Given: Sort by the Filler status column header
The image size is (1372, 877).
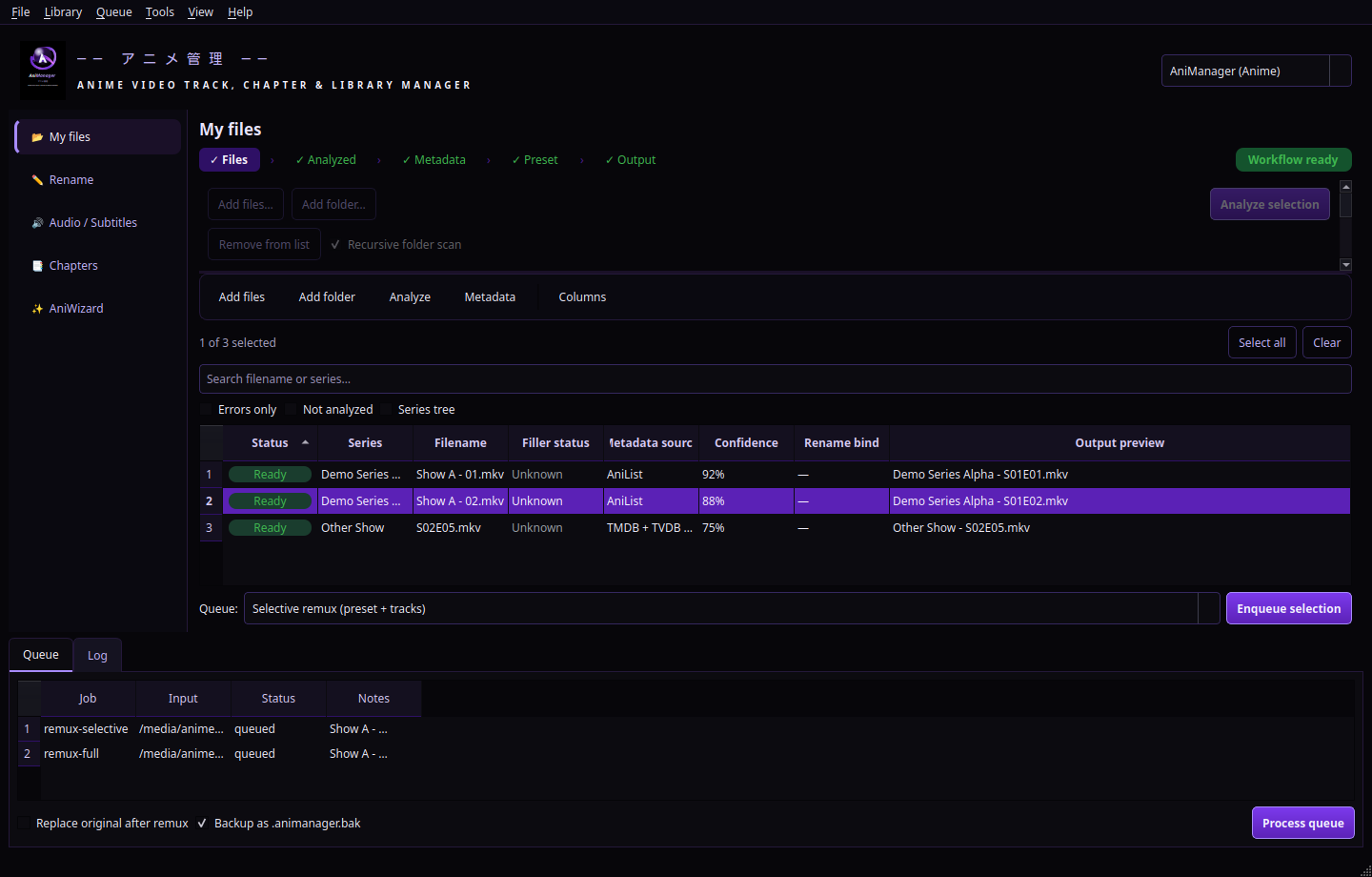Looking at the screenshot, I should tap(555, 443).
